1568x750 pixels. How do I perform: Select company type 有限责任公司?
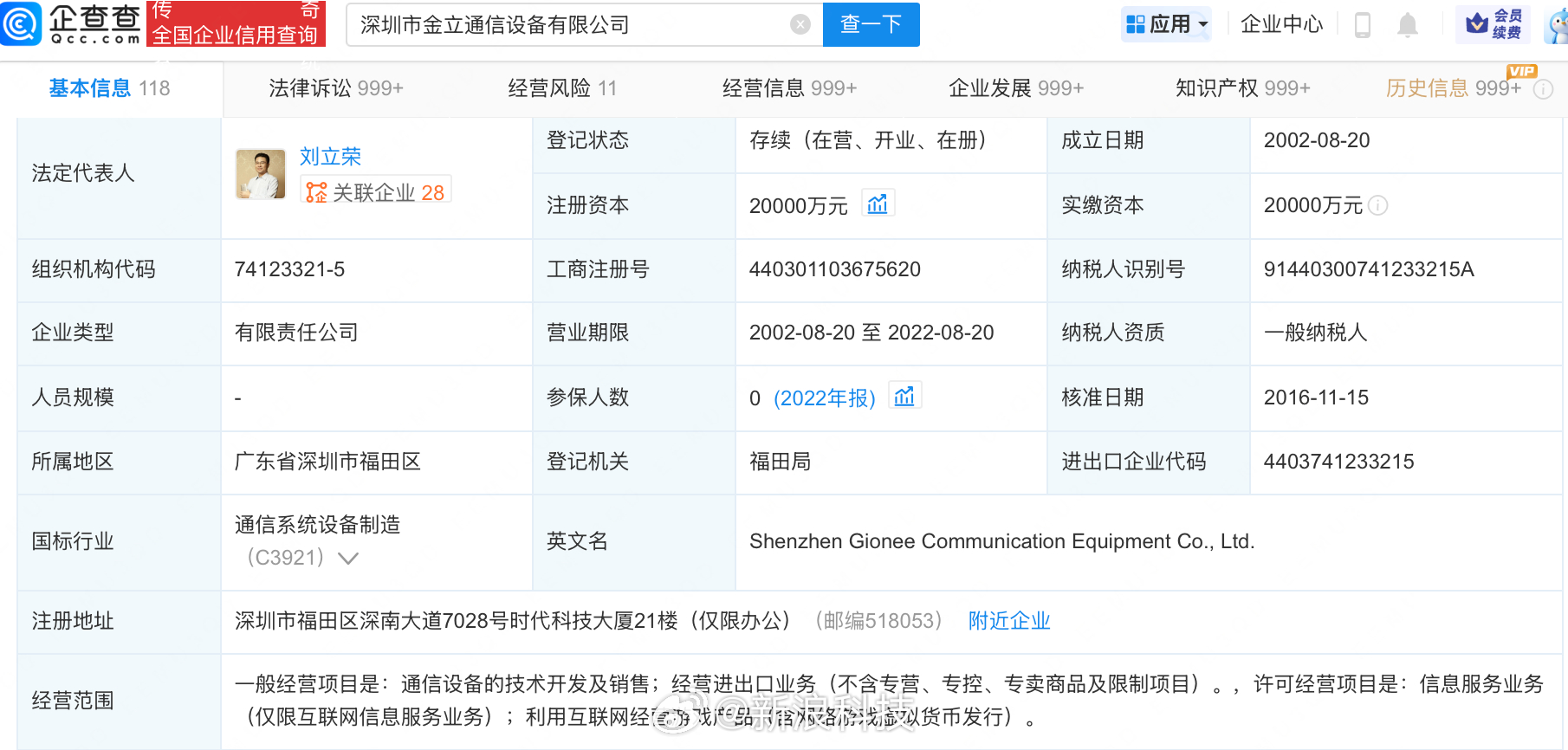(x=296, y=333)
